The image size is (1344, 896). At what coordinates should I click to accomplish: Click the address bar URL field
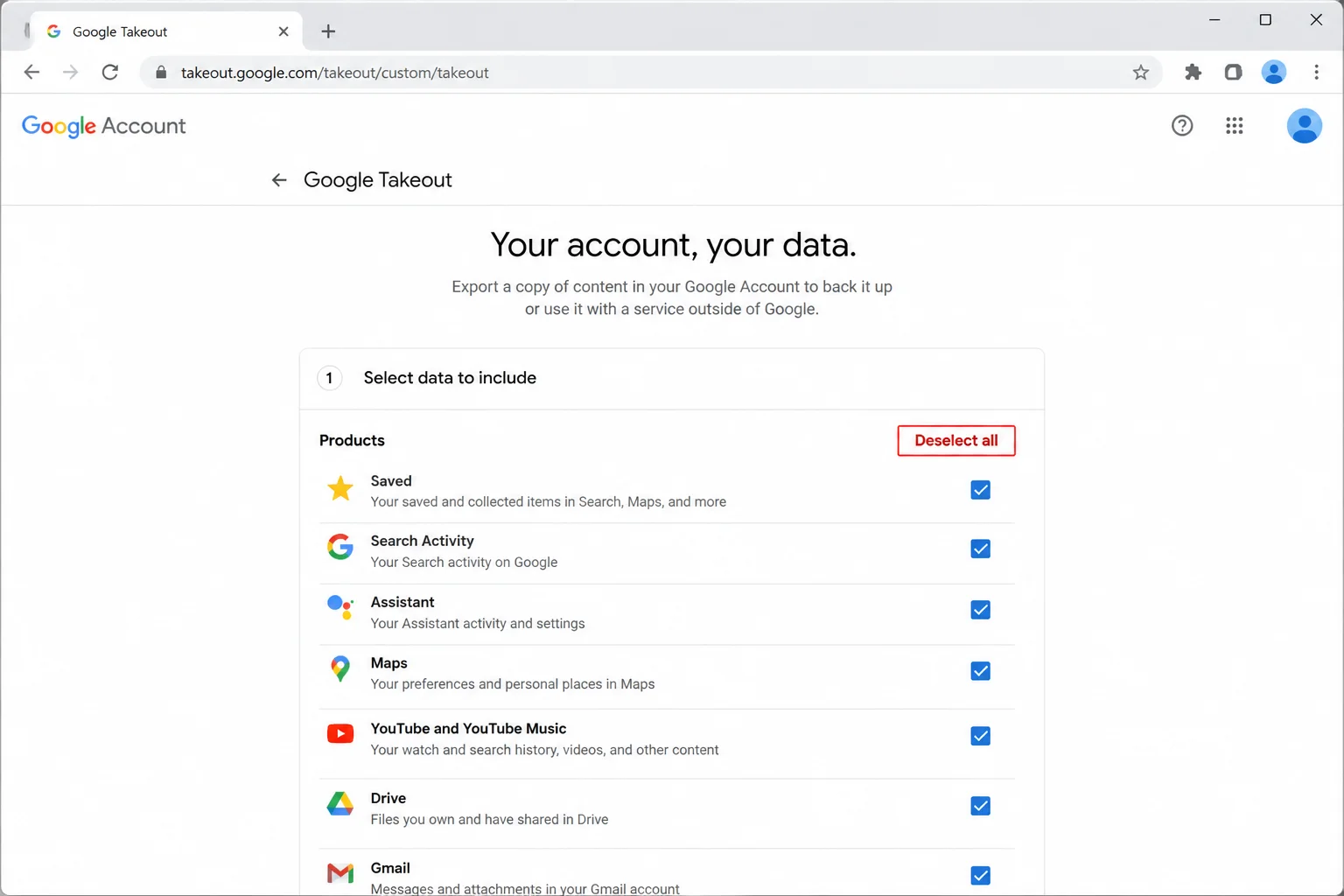click(651, 73)
